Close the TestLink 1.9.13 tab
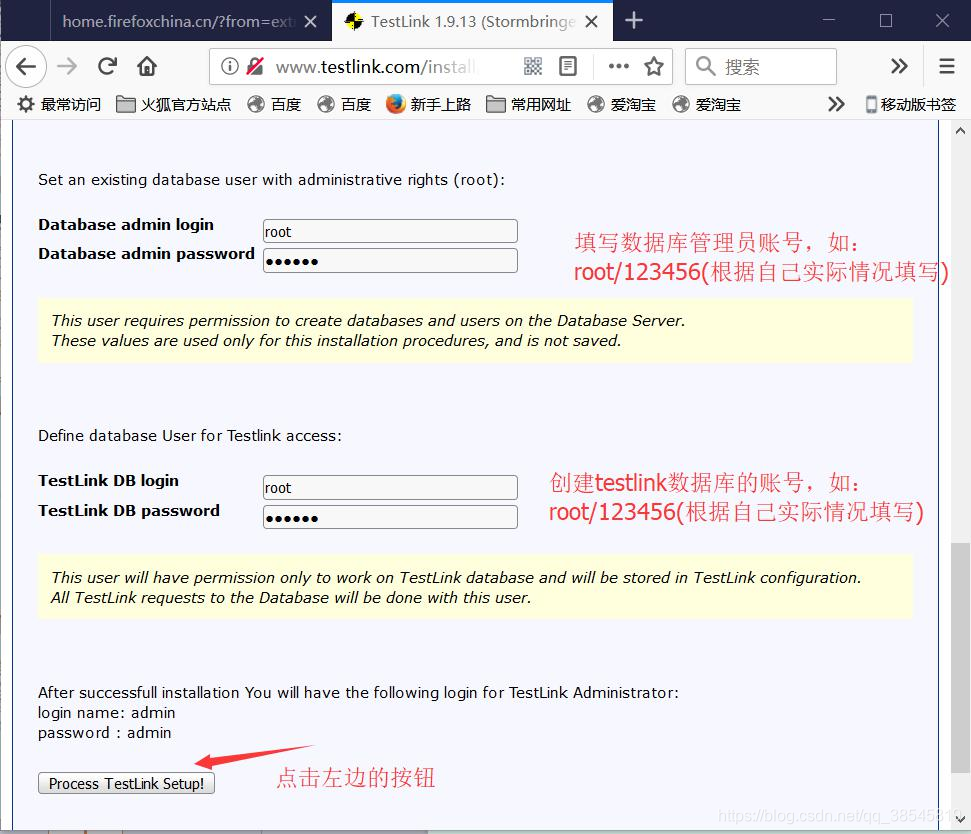The image size is (971, 834). pos(591,22)
